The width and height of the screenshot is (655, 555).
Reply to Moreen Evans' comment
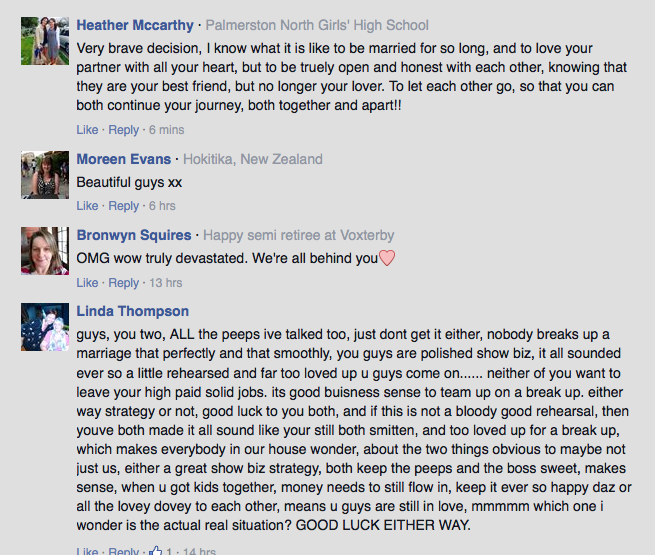123,206
